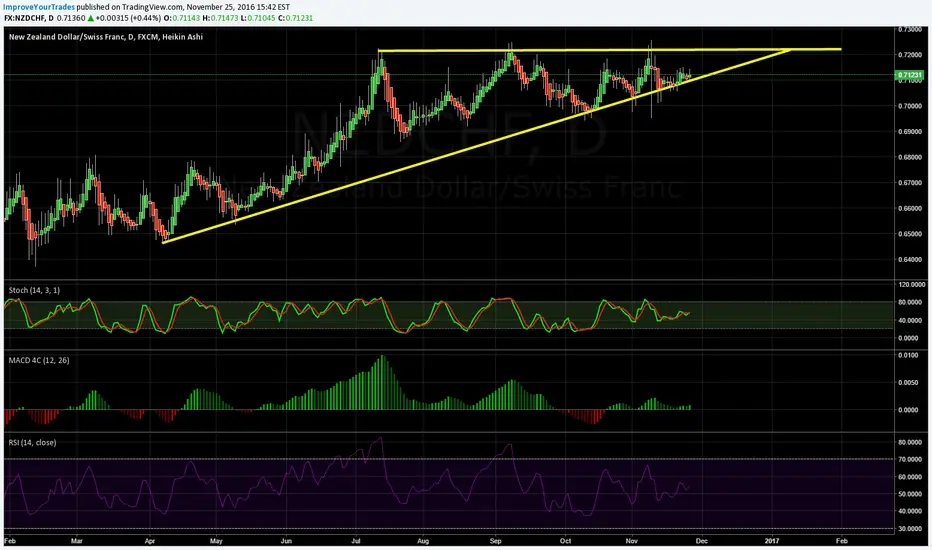Select the ascending yellow support trendline

[477, 146]
